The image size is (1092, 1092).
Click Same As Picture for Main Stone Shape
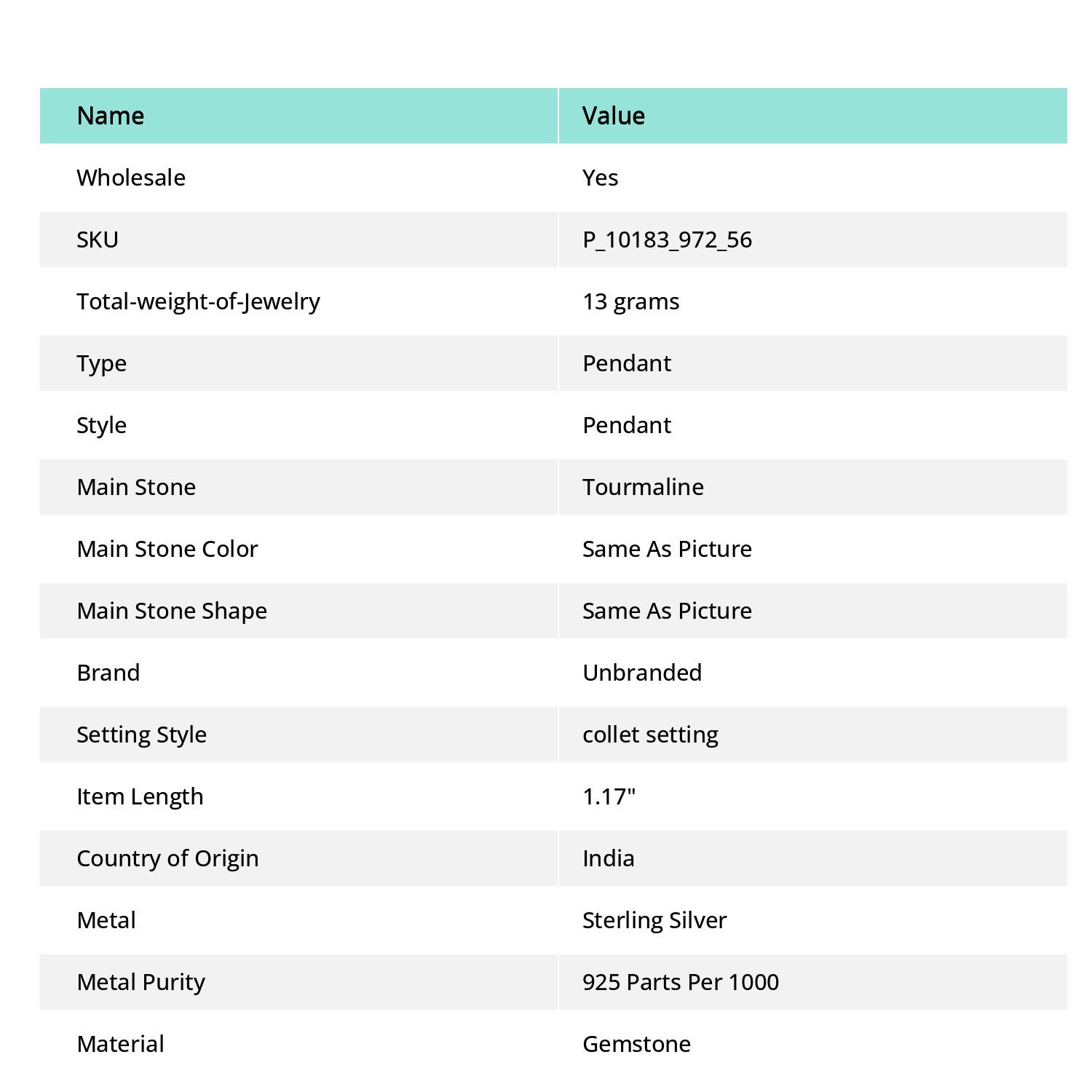pyautogui.click(x=667, y=611)
